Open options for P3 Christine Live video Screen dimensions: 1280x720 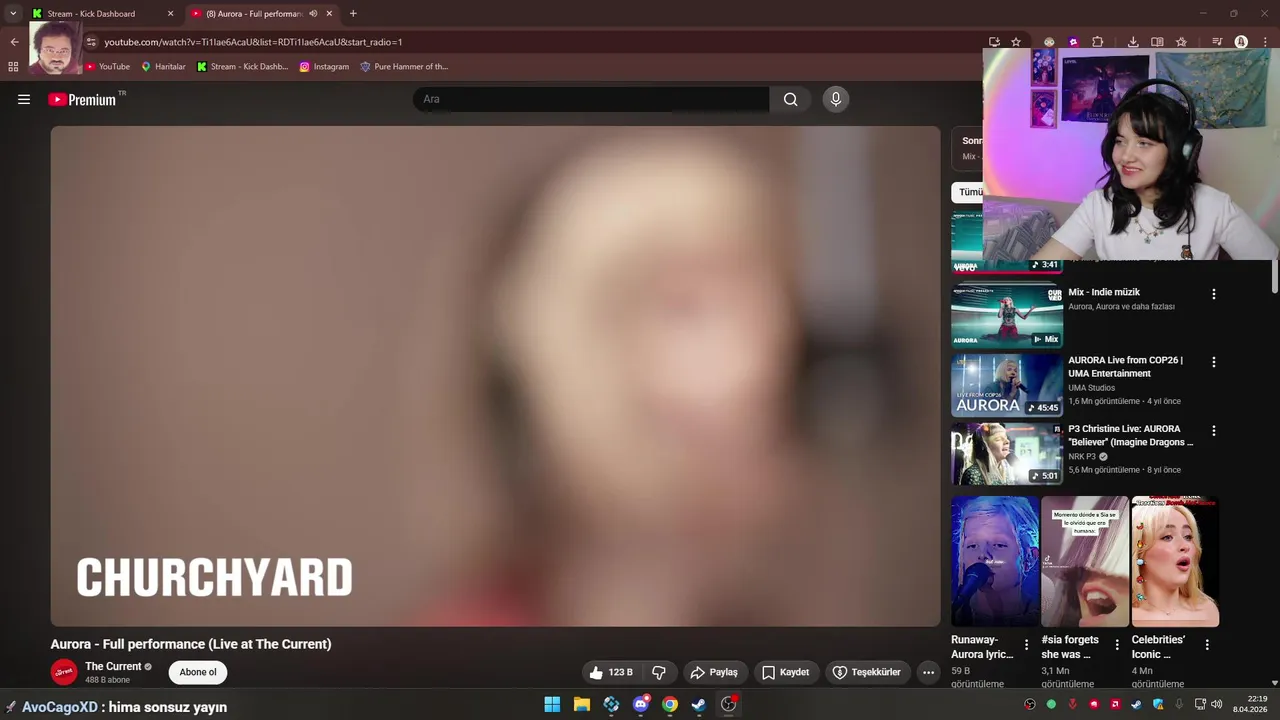click(x=1214, y=430)
